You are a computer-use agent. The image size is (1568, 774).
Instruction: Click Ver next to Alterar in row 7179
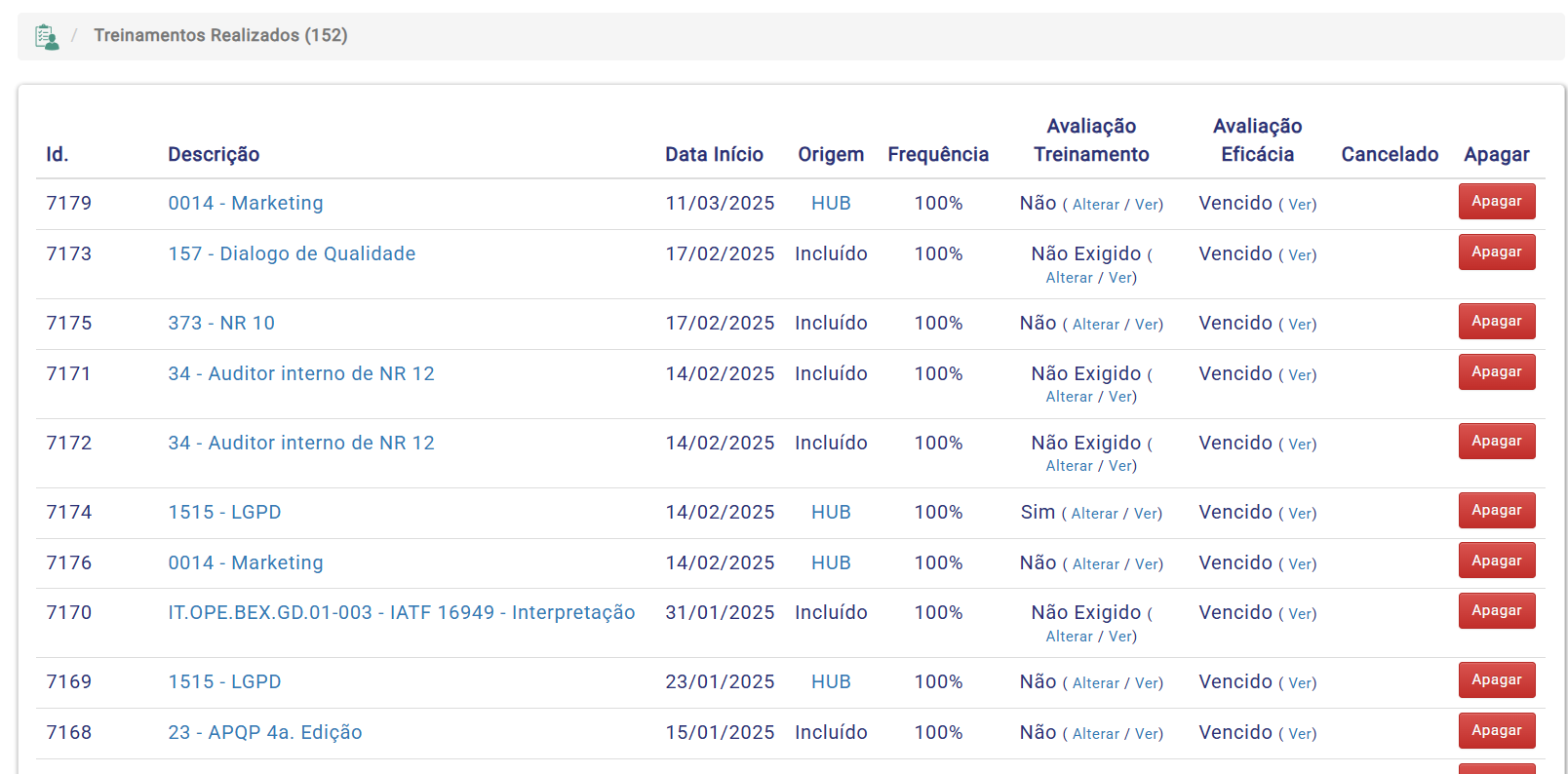[1147, 205]
